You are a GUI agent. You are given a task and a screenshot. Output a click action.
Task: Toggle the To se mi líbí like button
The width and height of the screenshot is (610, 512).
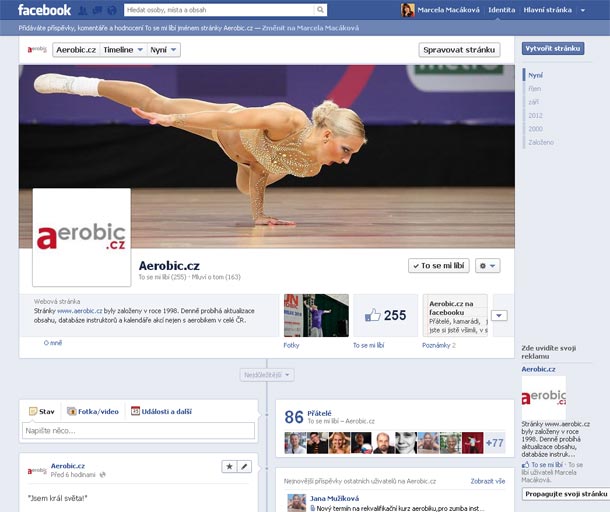point(438,266)
